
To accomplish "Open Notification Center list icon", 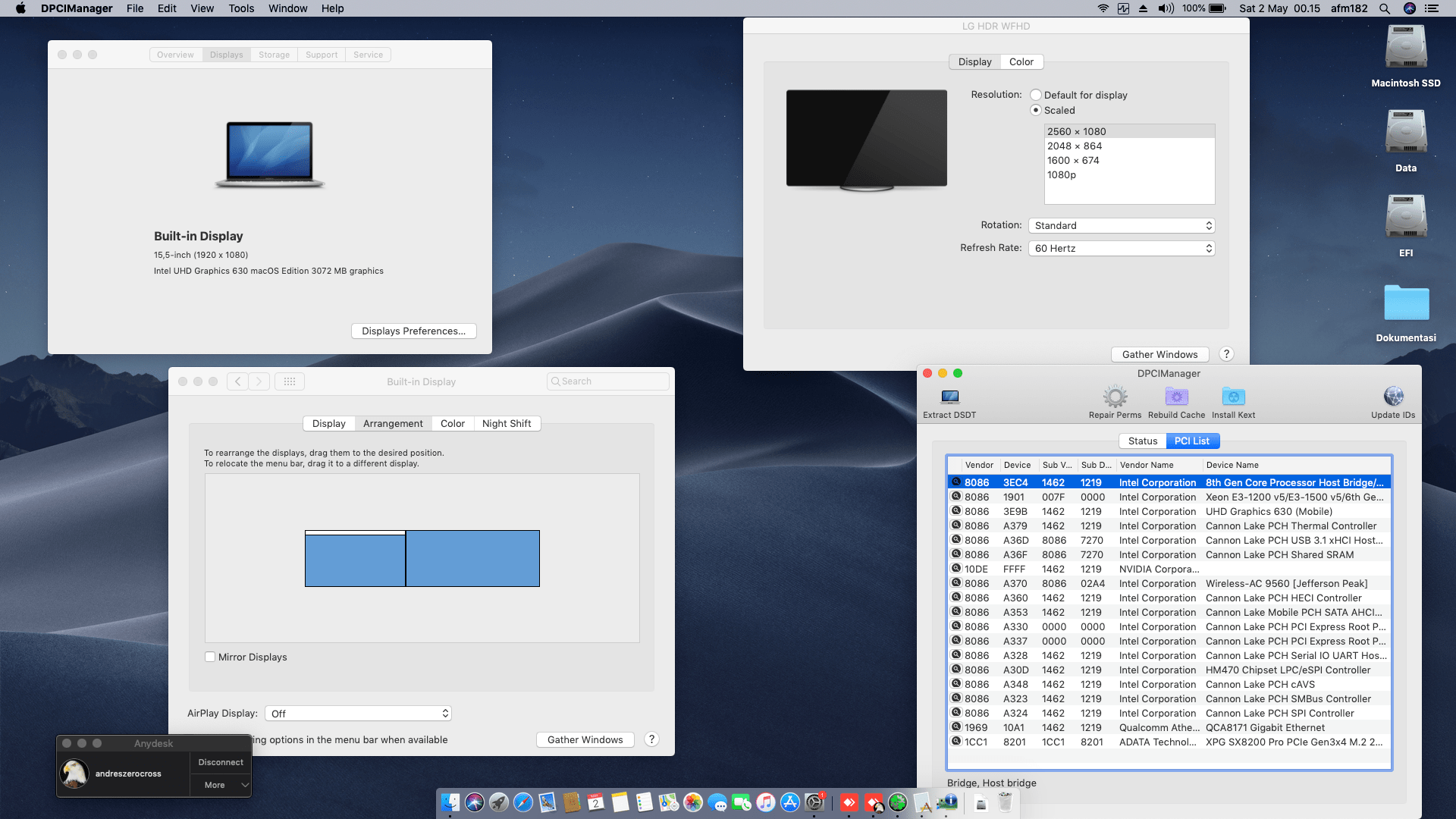I will coord(1432,8).
